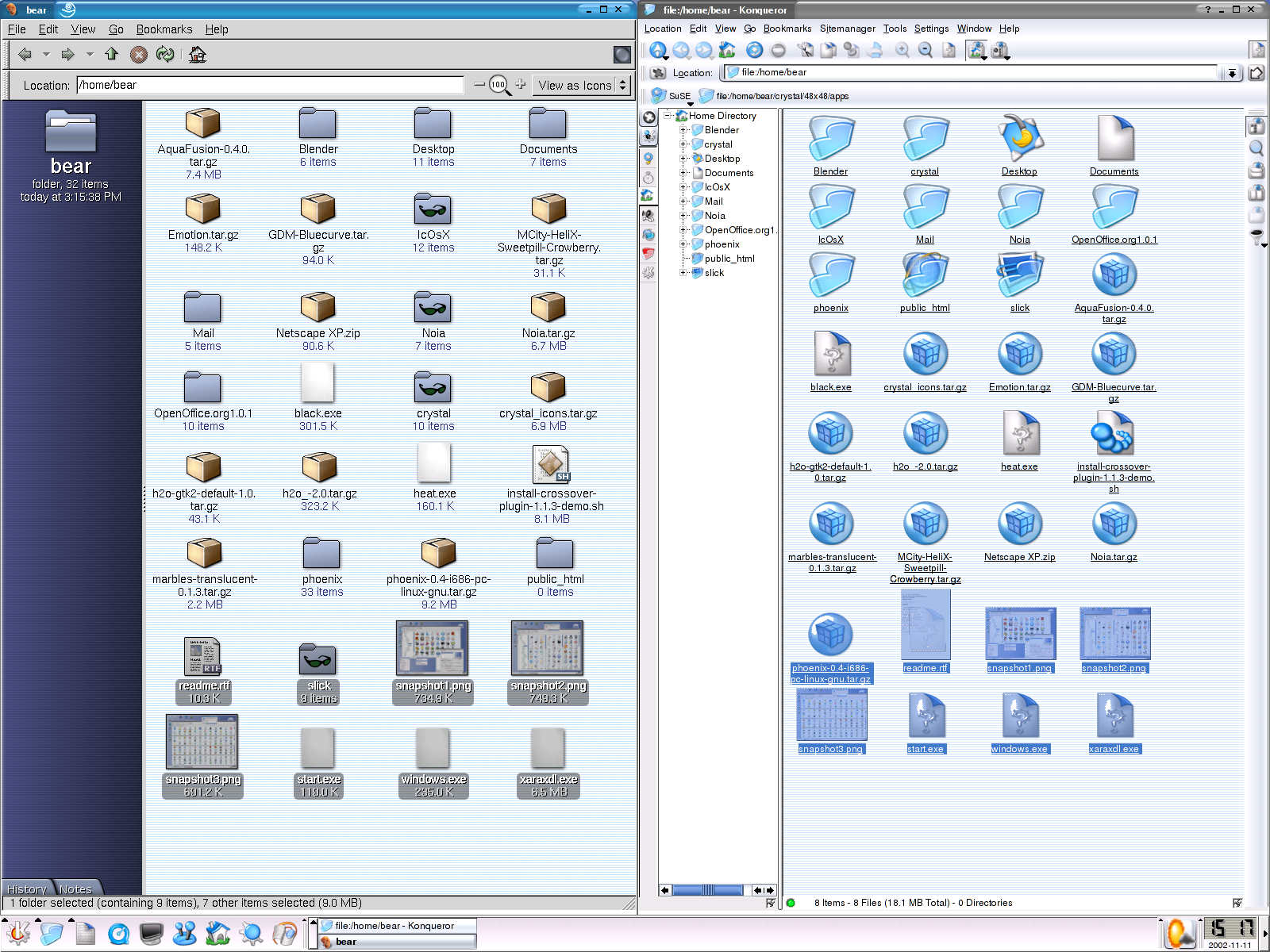Open Konqueror sidebar media player tab

coord(648,216)
